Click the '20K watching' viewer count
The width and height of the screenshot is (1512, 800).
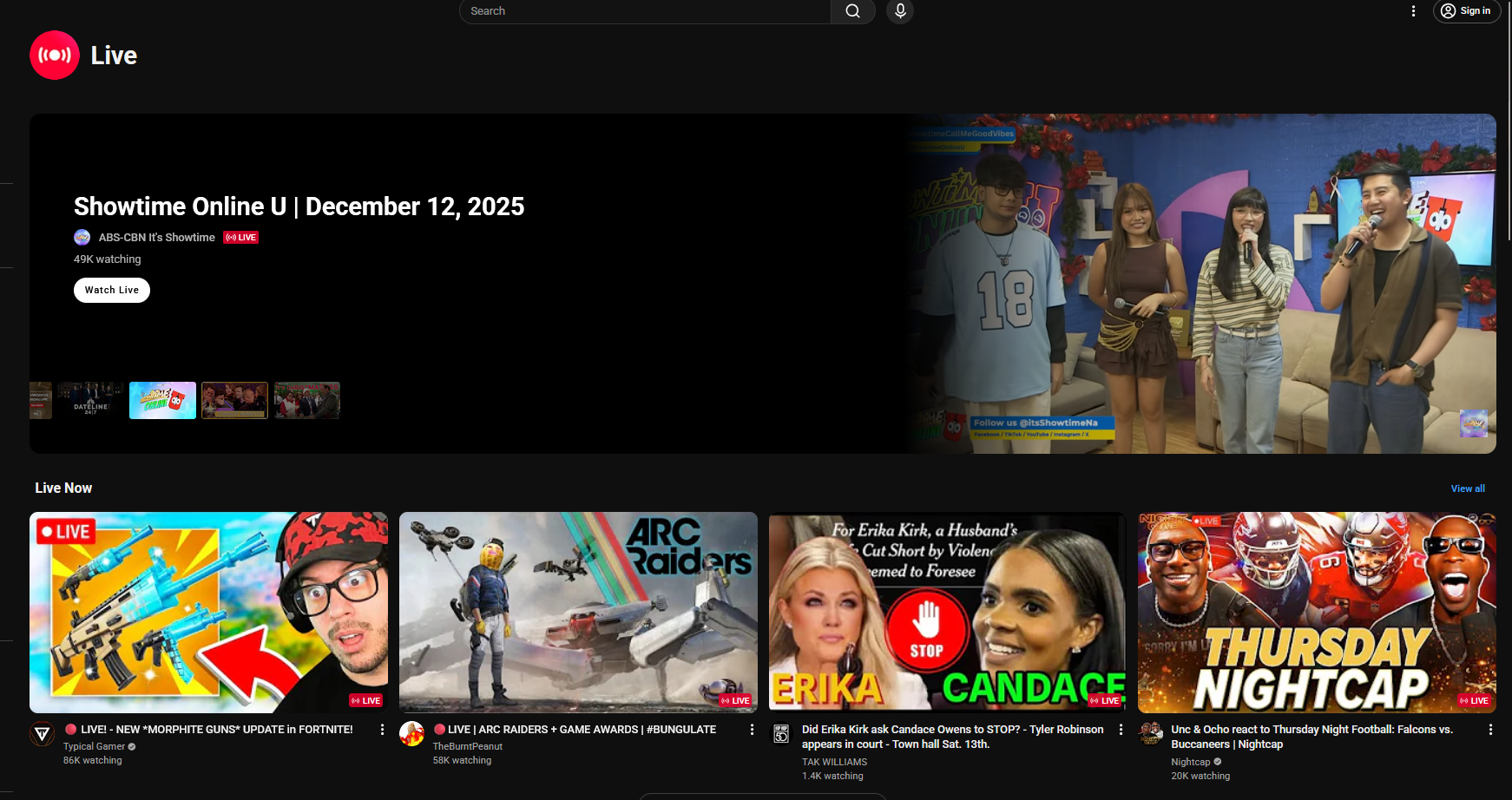point(1200,777)
